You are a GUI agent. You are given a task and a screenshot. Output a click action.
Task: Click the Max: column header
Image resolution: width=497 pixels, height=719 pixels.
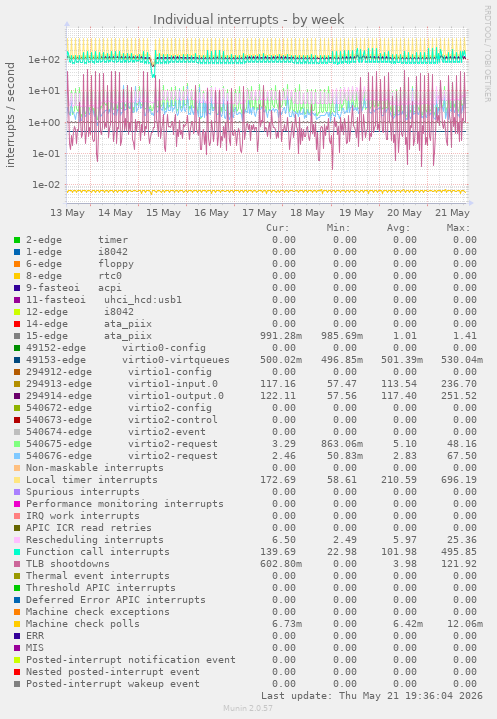point(458,228)
